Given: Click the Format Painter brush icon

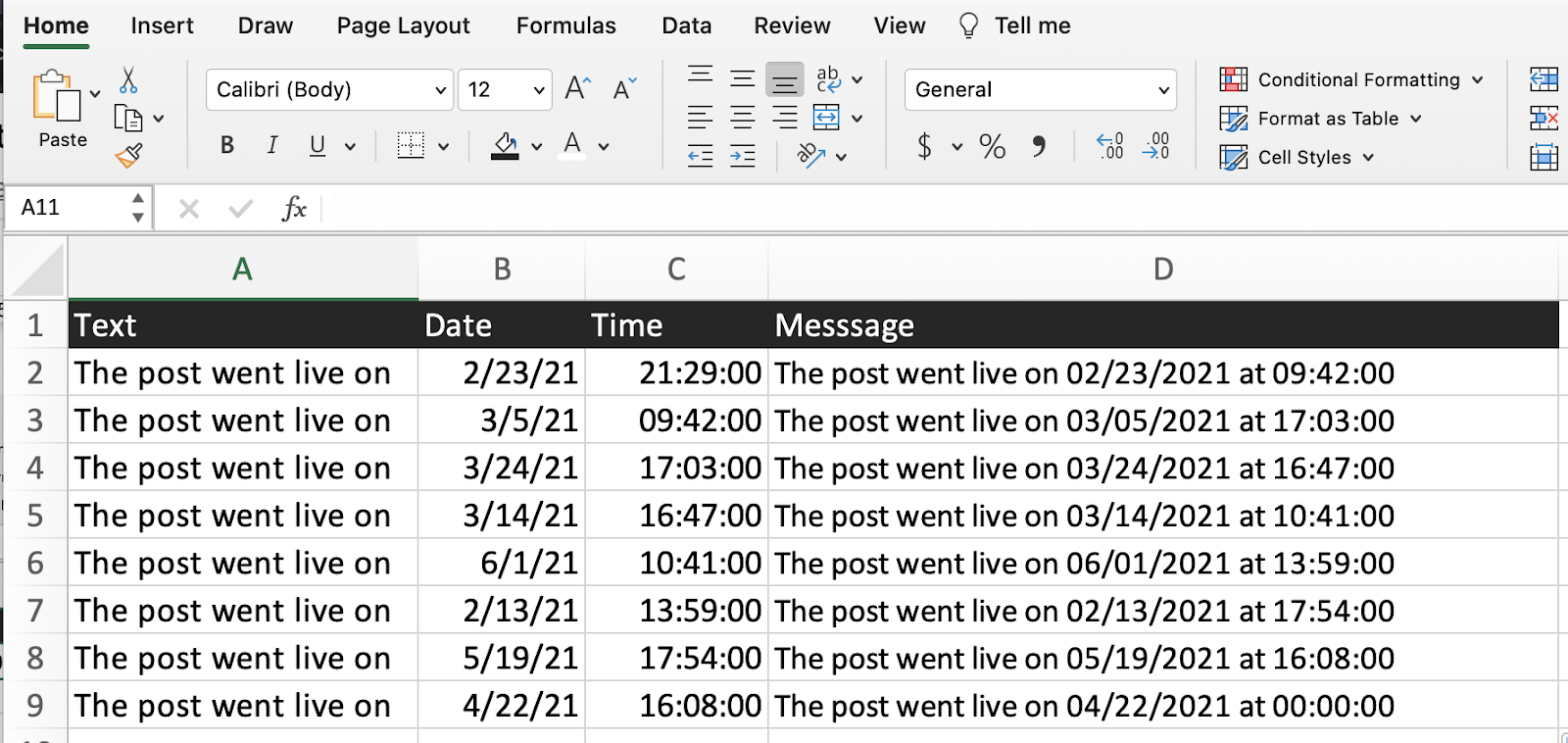Looking at the screenshot, I should click(x=128, y=155).
